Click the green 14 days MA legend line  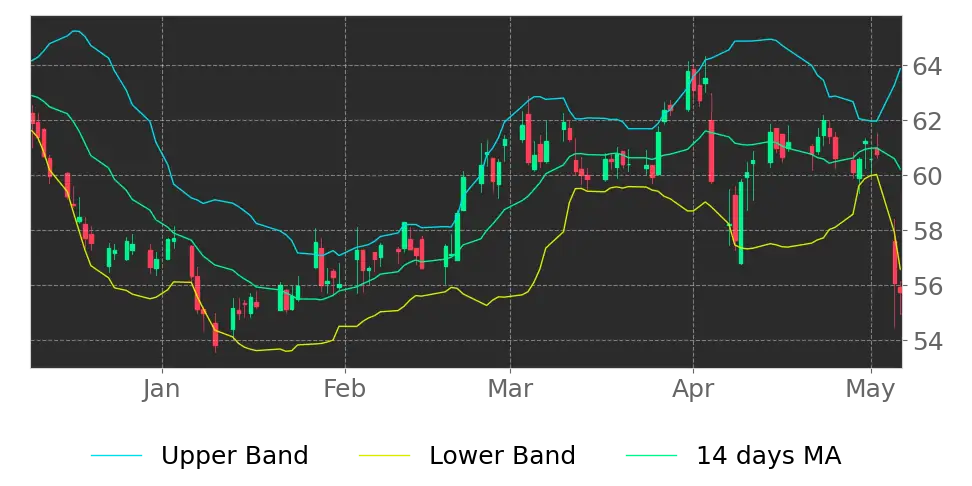click(x=652, y=457)
